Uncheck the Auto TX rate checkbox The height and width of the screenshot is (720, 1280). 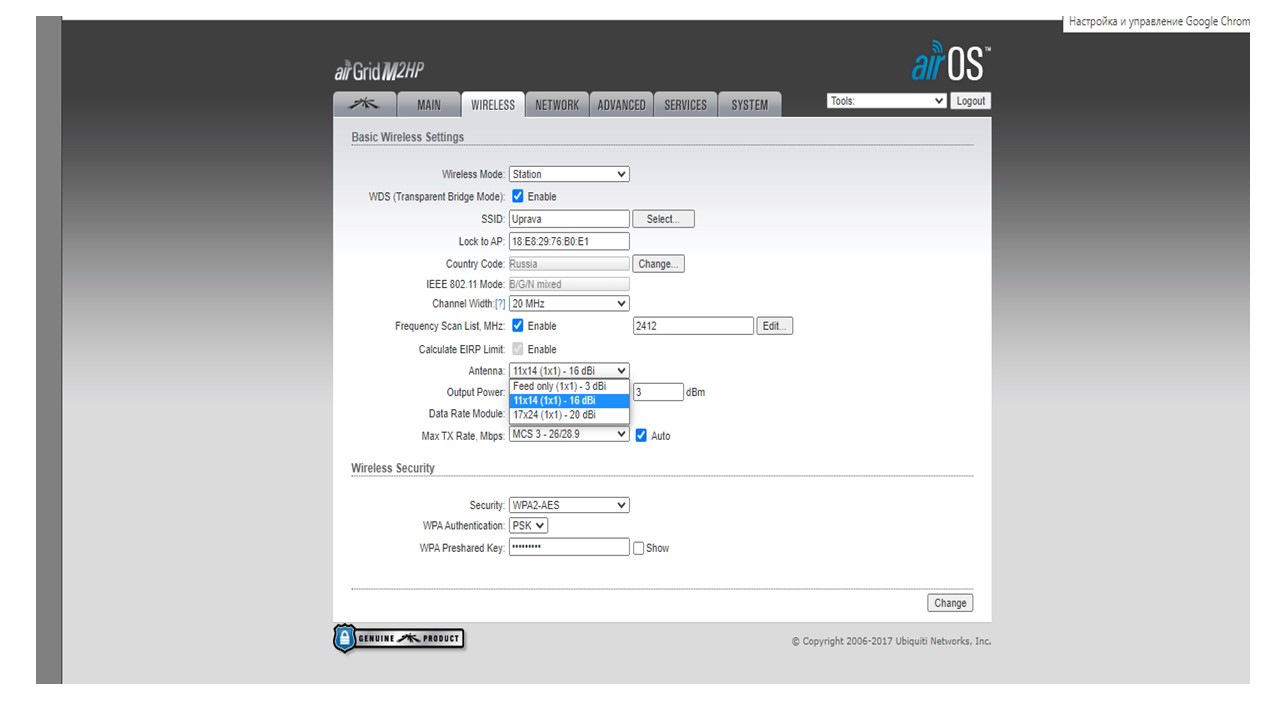pos(642,435)
